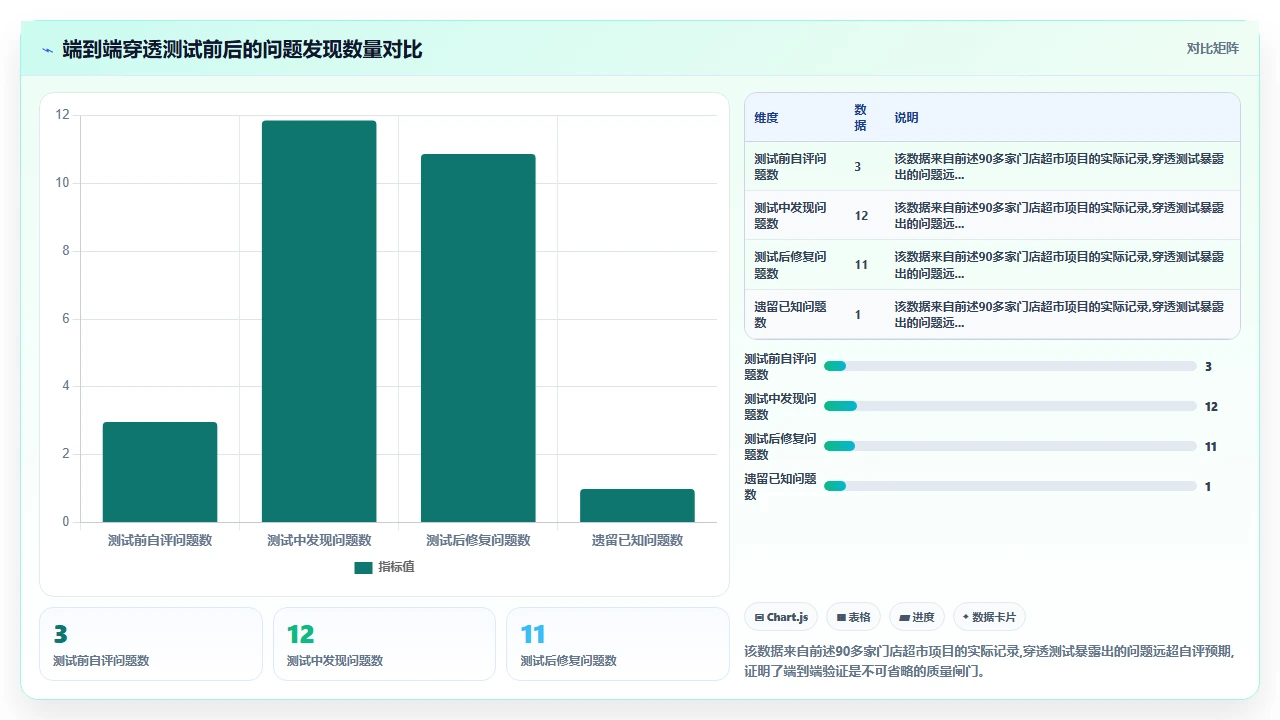Click the 数据卡片 tag chip
The width and height of the screenshot is (1280, 720).
click(989, 617)
